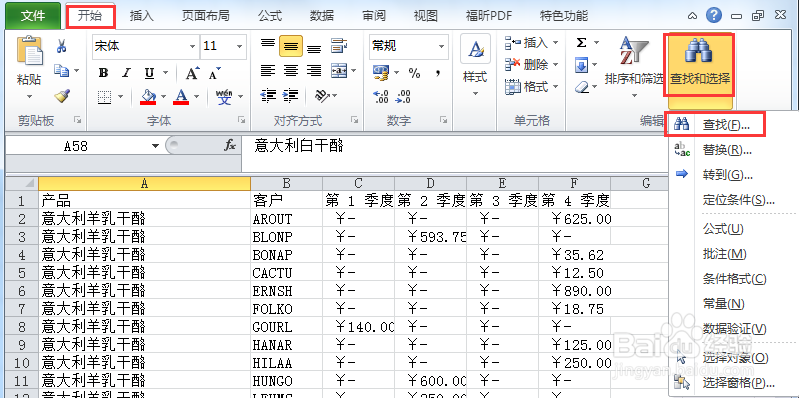Open the Font dialog launcher

(241, 120)
